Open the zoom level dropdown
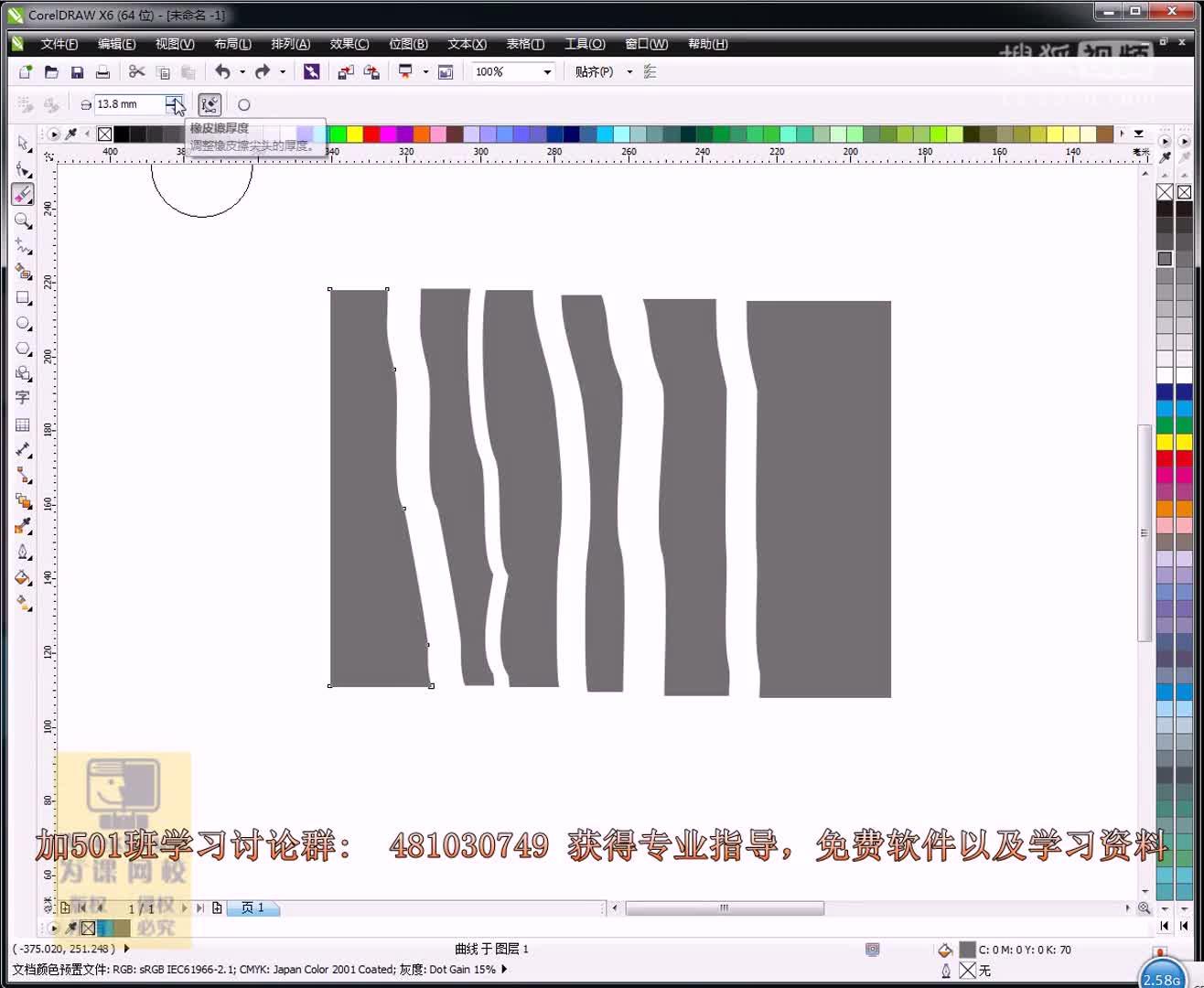 (x=546, y=71)
